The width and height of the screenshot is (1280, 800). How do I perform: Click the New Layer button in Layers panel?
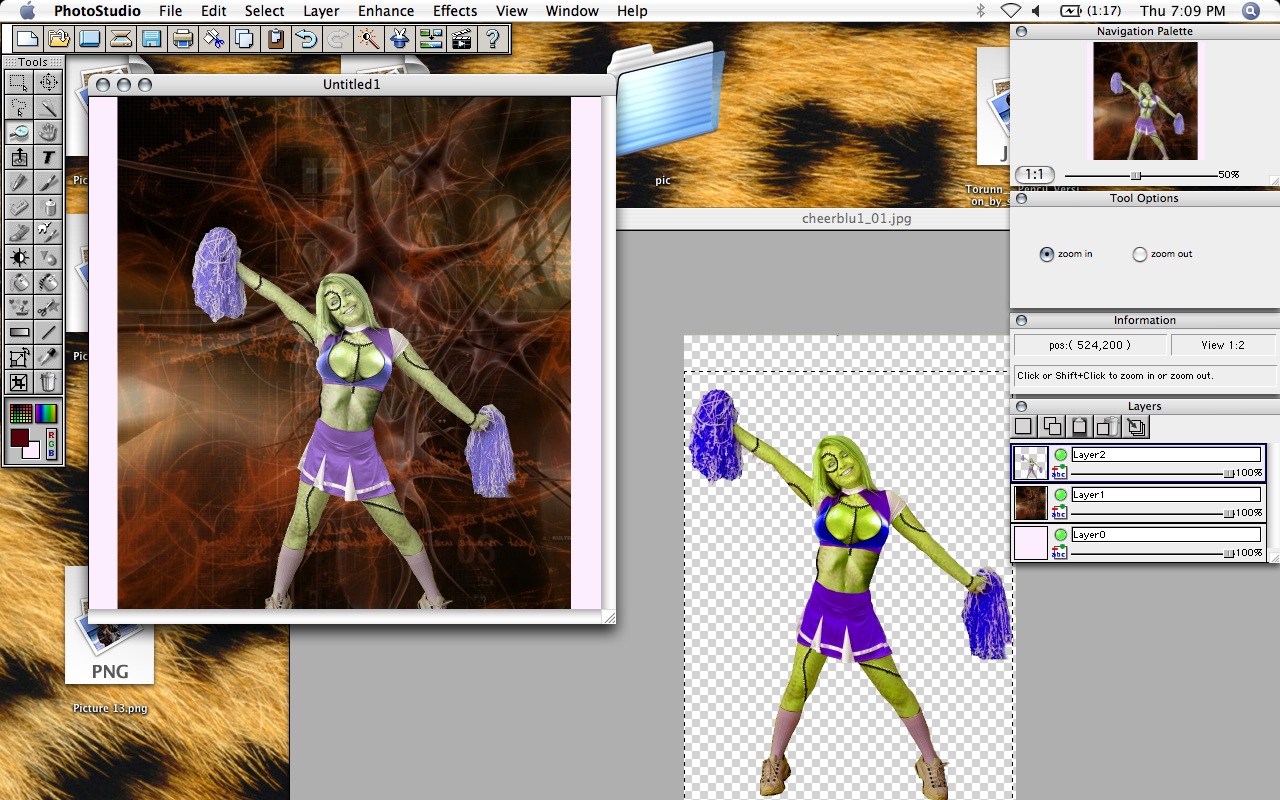(1024, 427)
